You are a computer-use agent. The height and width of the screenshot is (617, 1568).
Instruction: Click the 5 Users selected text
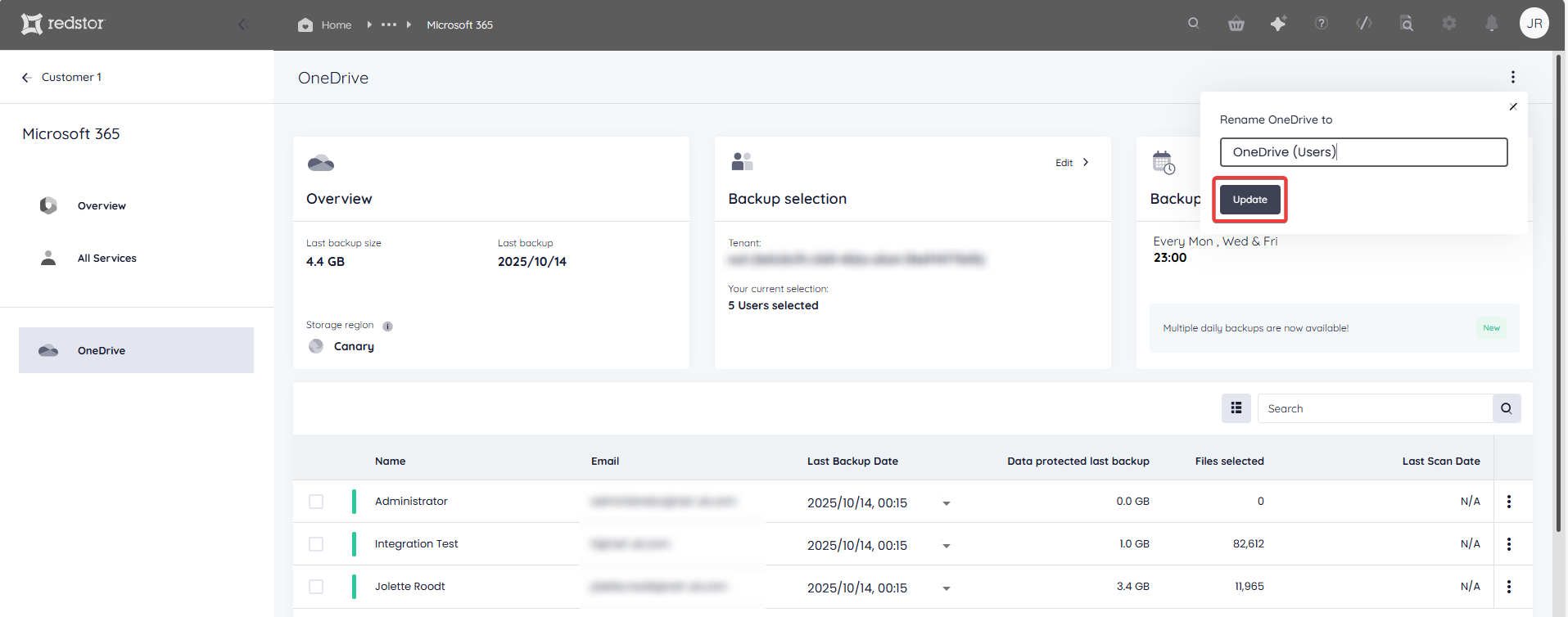coord(773,306)
